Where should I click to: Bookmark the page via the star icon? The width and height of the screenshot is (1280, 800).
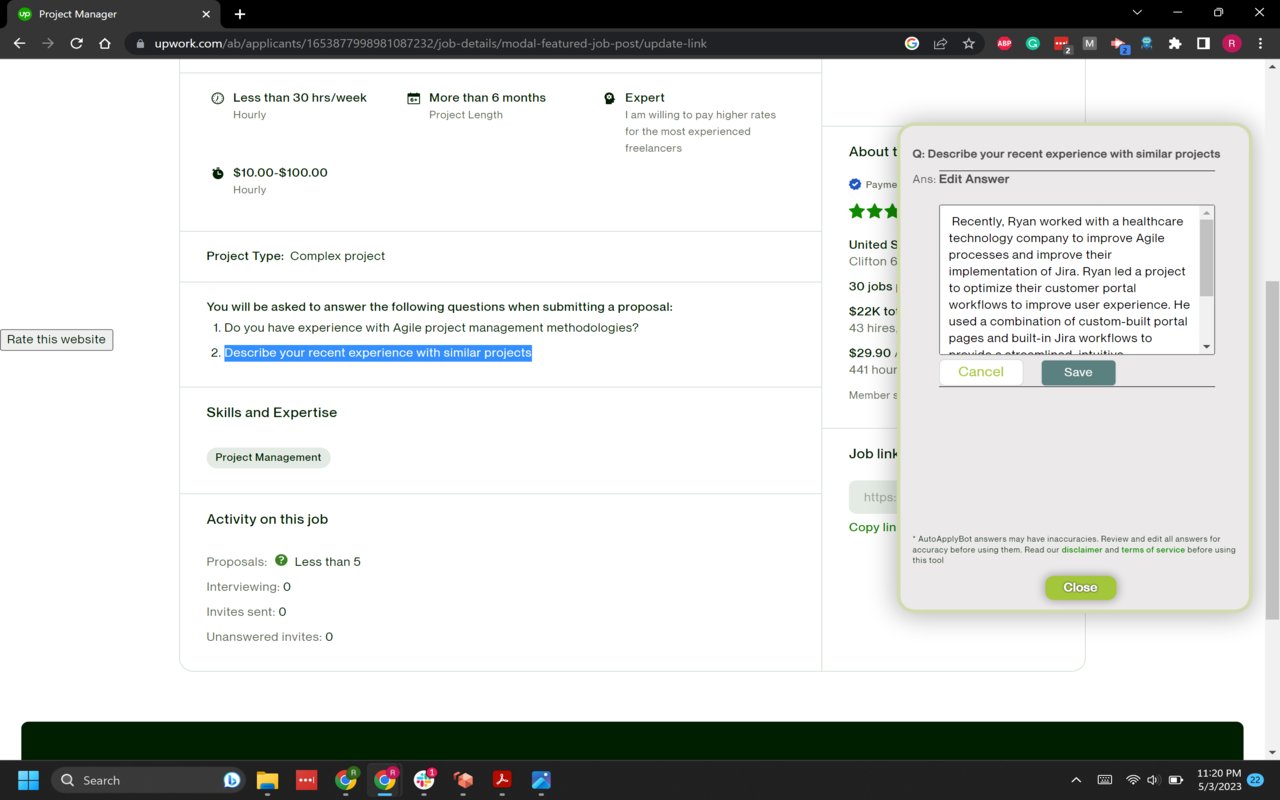(968, 43)
